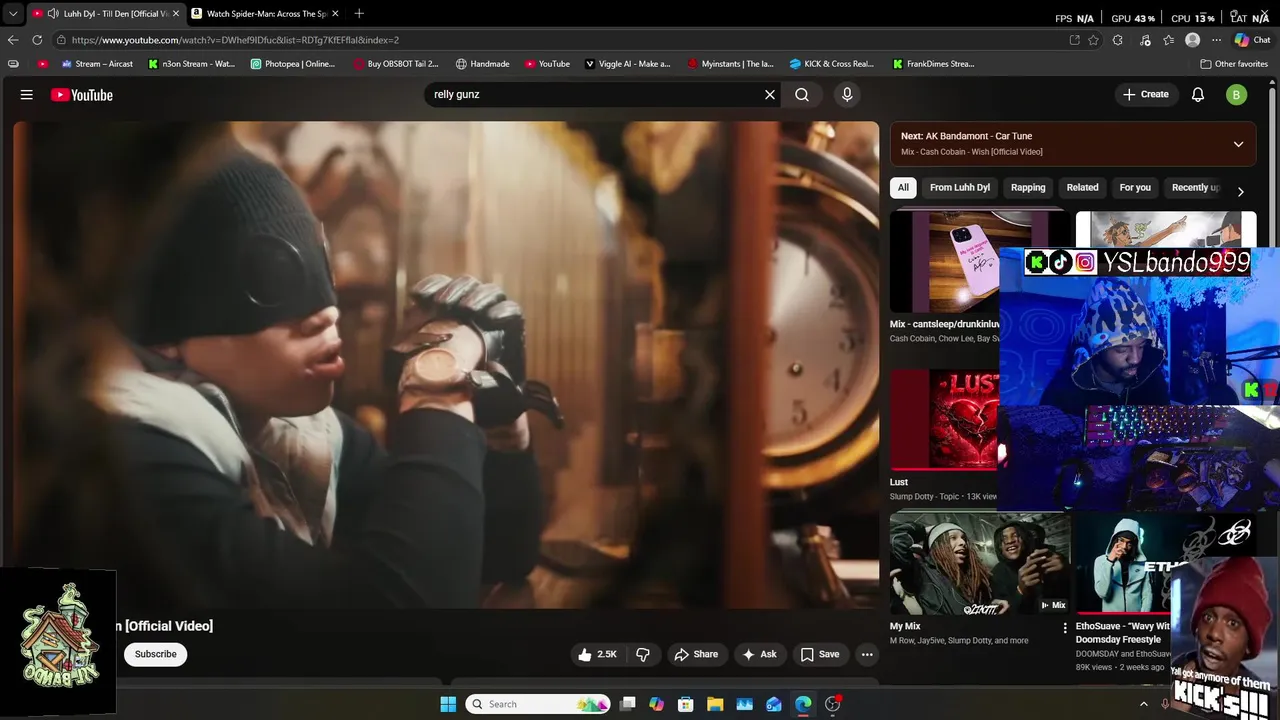The width and height of the screenshot is (1280, 720).
Task: Open cantsleep/drunkinluv mix thumbnail
Action: click(944, 262)
